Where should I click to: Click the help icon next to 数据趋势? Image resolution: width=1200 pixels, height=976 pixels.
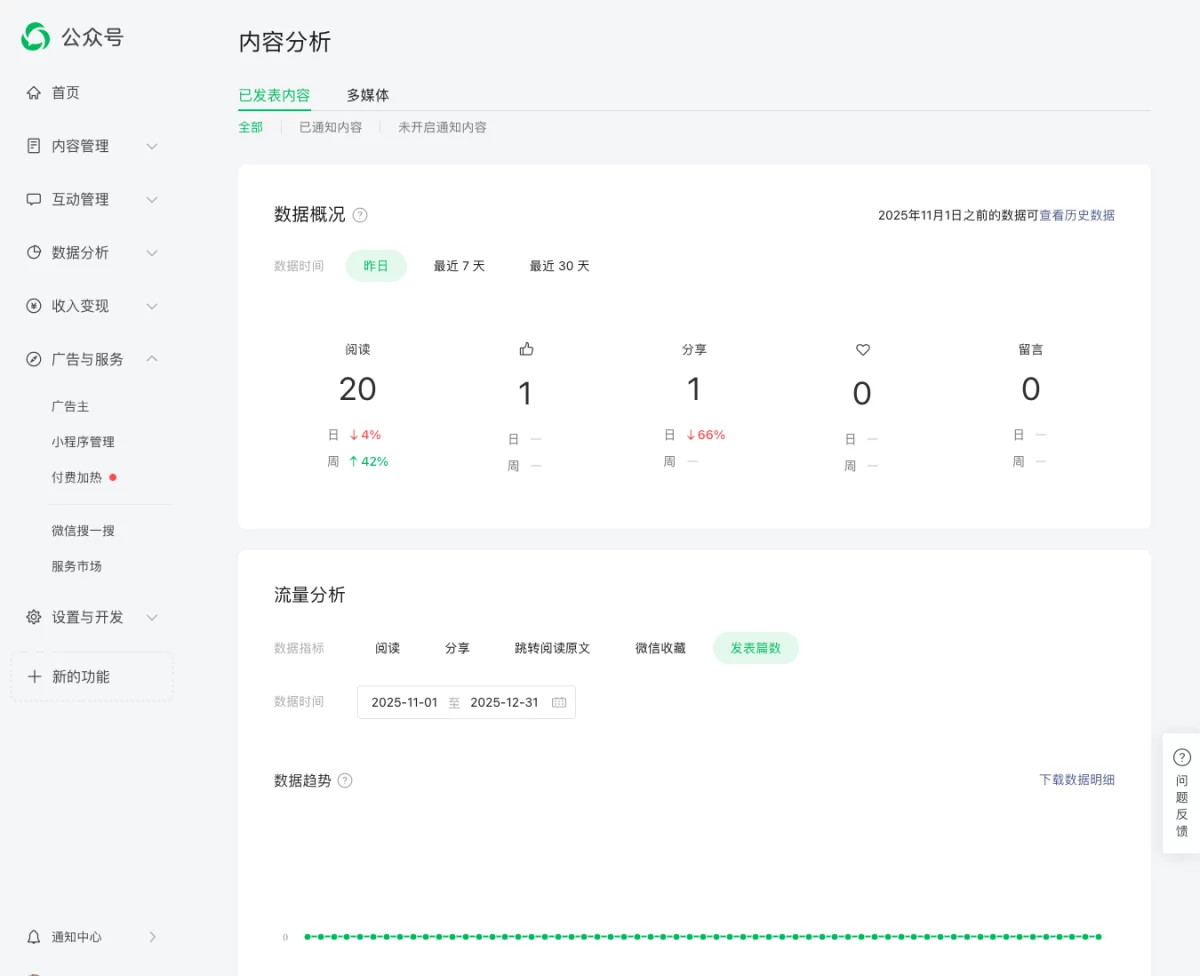(345, 780)
